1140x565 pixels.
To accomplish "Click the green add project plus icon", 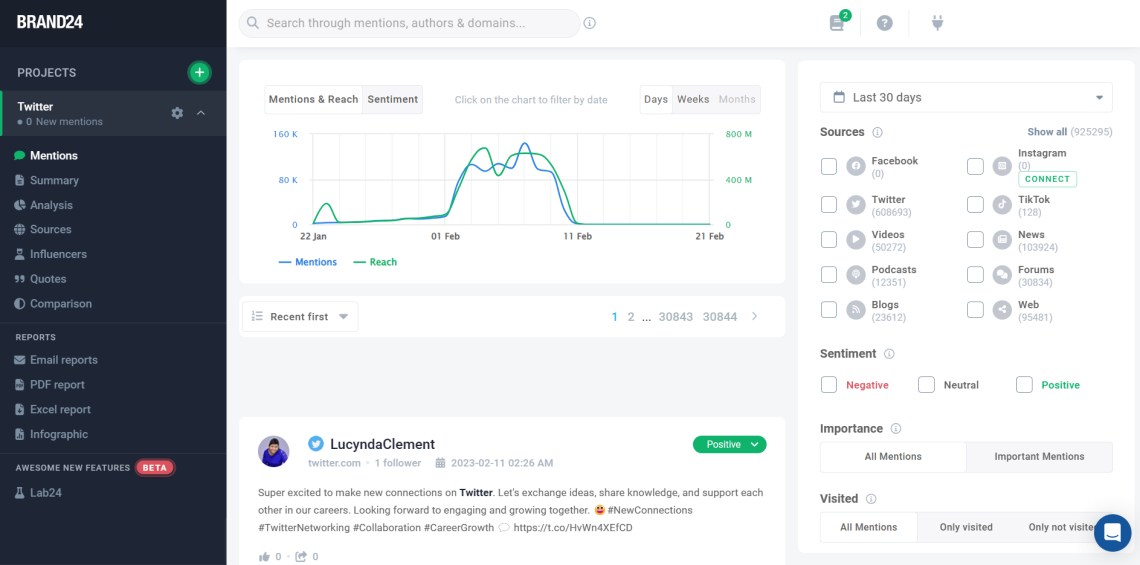I will 200,72.
